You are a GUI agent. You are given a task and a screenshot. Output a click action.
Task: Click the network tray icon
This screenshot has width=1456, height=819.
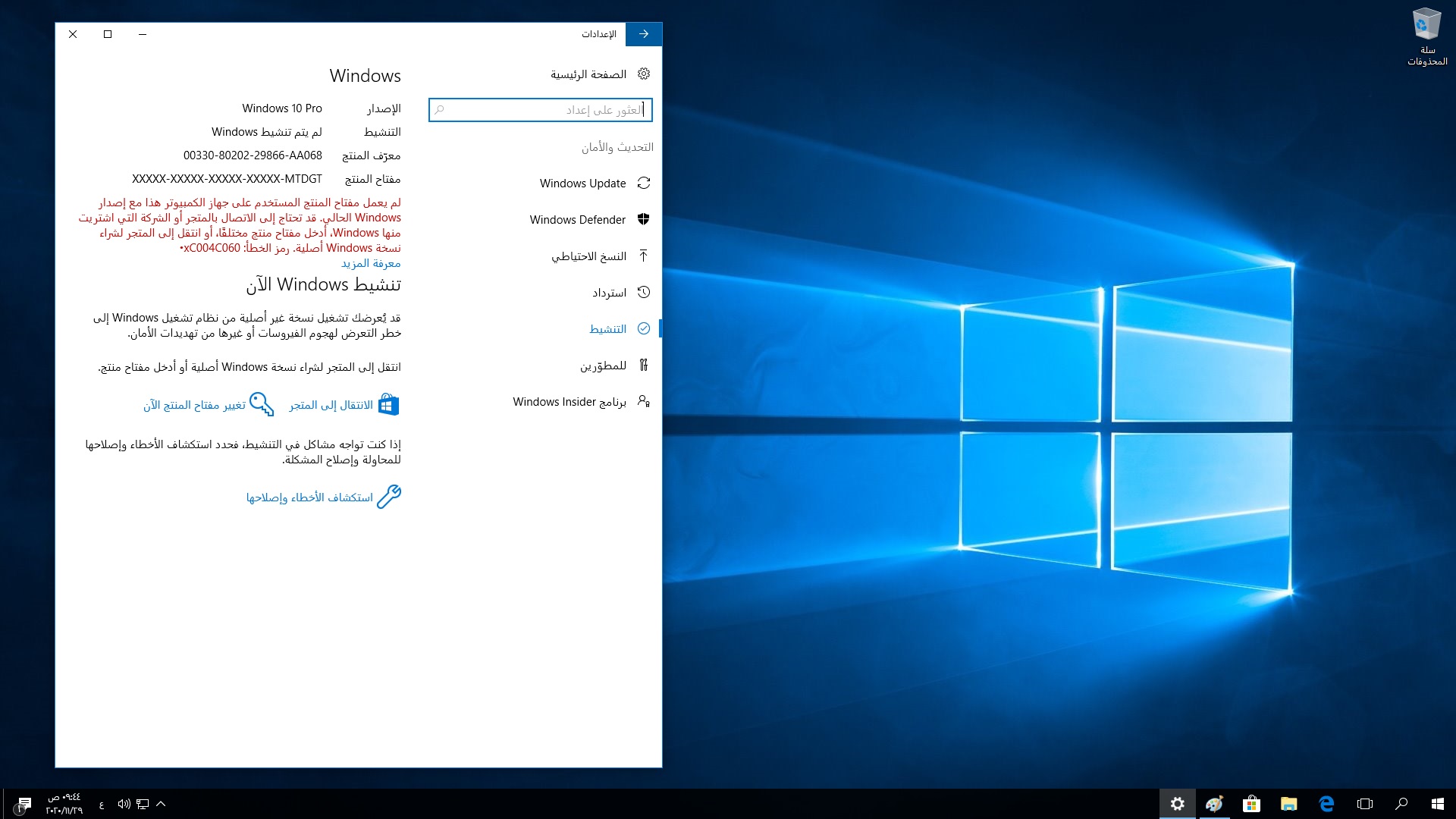pyautogui.click(x=143, y=804)
